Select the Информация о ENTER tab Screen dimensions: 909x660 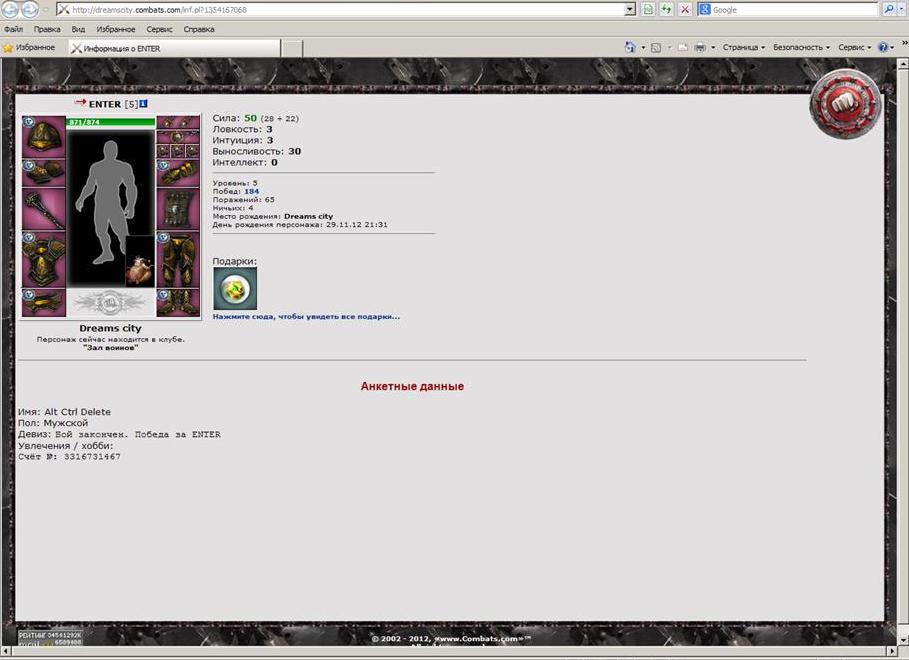(174, 49)
